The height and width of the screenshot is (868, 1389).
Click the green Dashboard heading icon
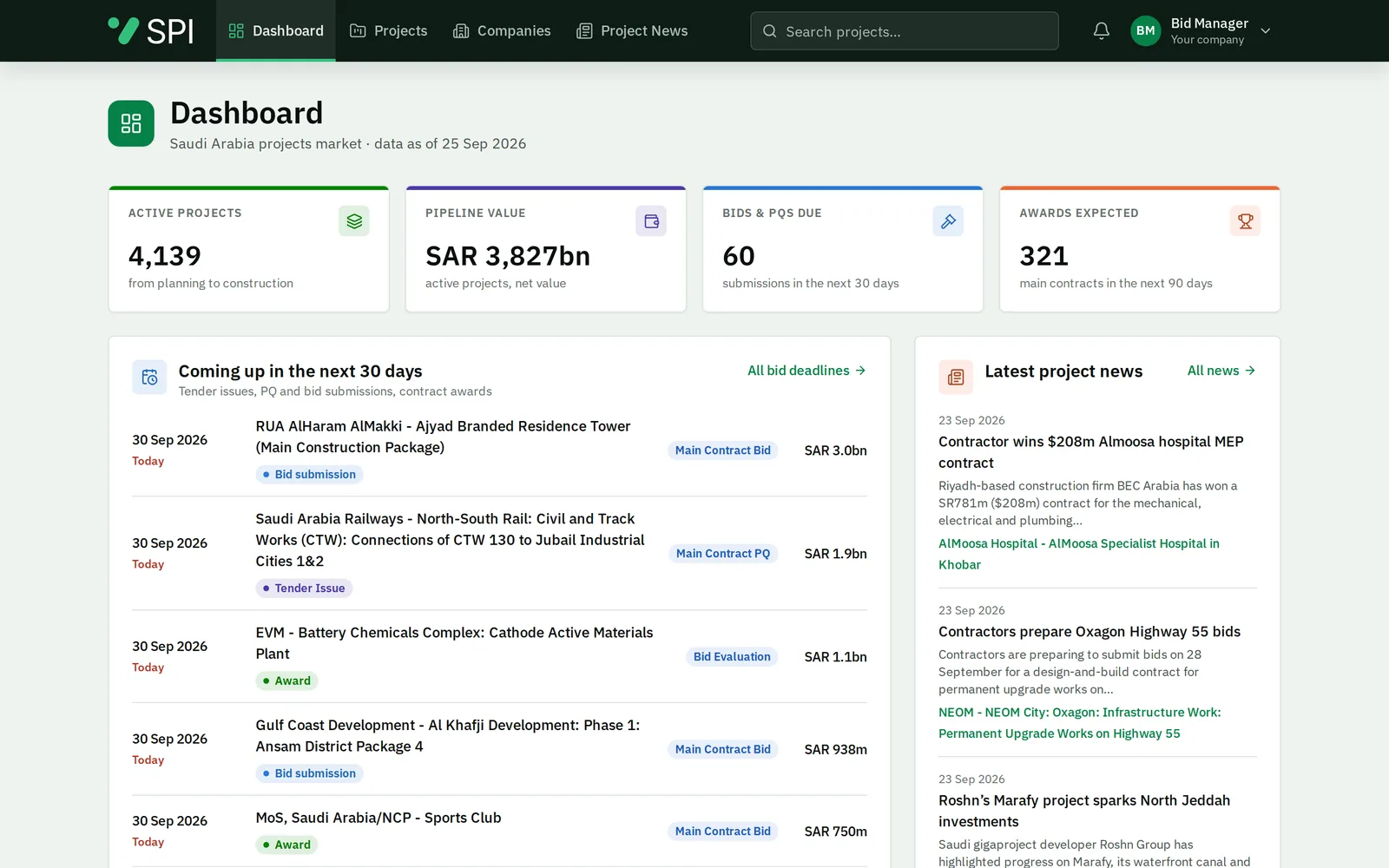(x=131, y=123)
